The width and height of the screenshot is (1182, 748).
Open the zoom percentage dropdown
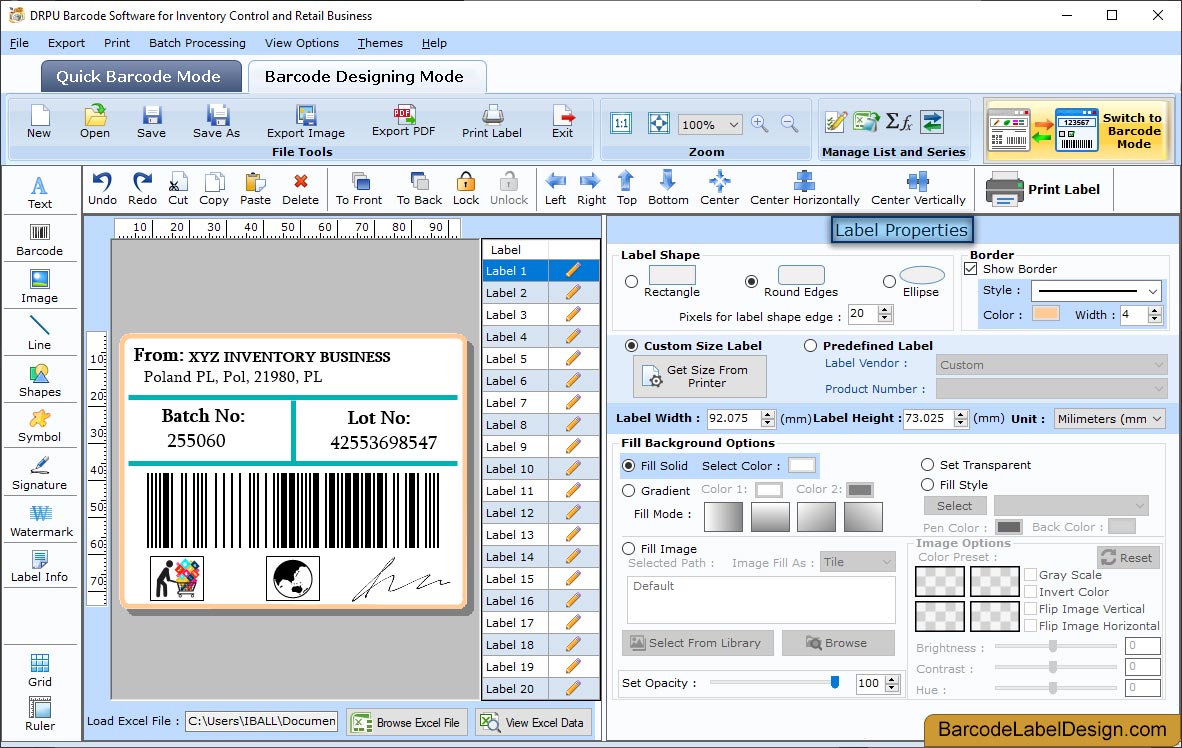pos(733,124)
